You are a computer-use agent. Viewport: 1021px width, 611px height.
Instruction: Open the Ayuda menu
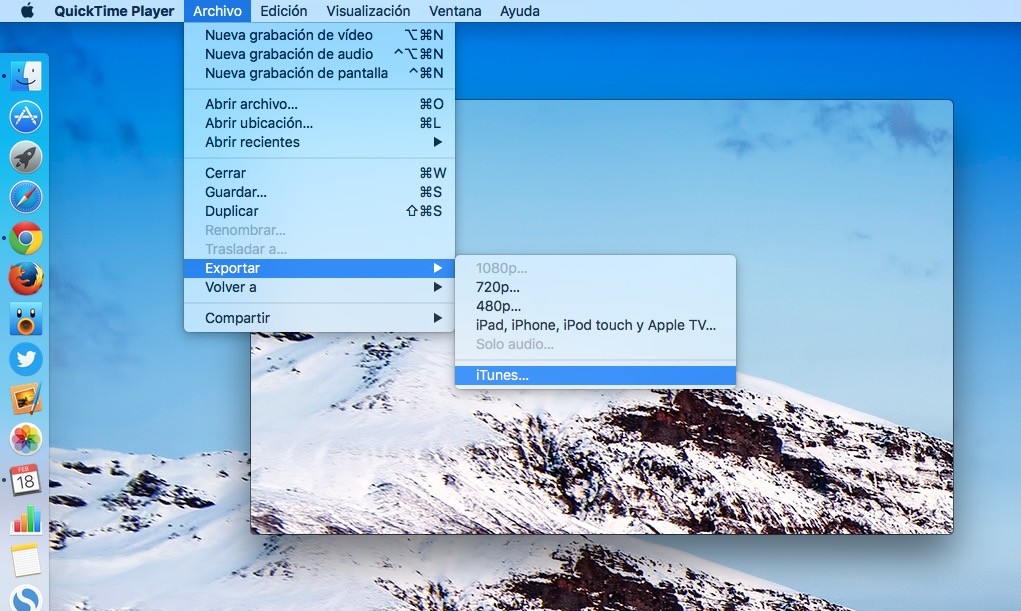(x=520, y=11)
